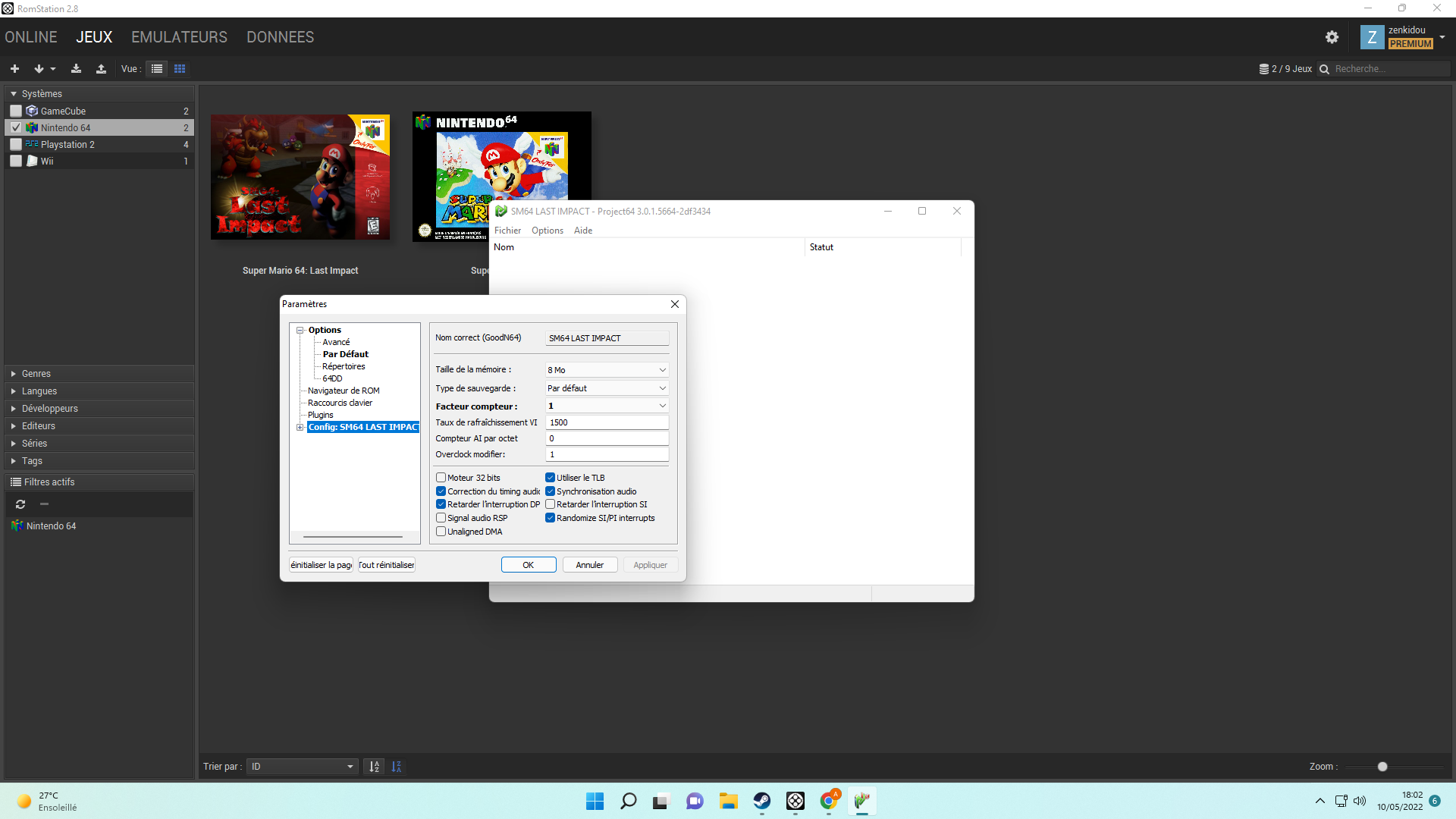Expand the Genres filter section
The width and height of the screenshot is (1456, 819).
point(36,374)
